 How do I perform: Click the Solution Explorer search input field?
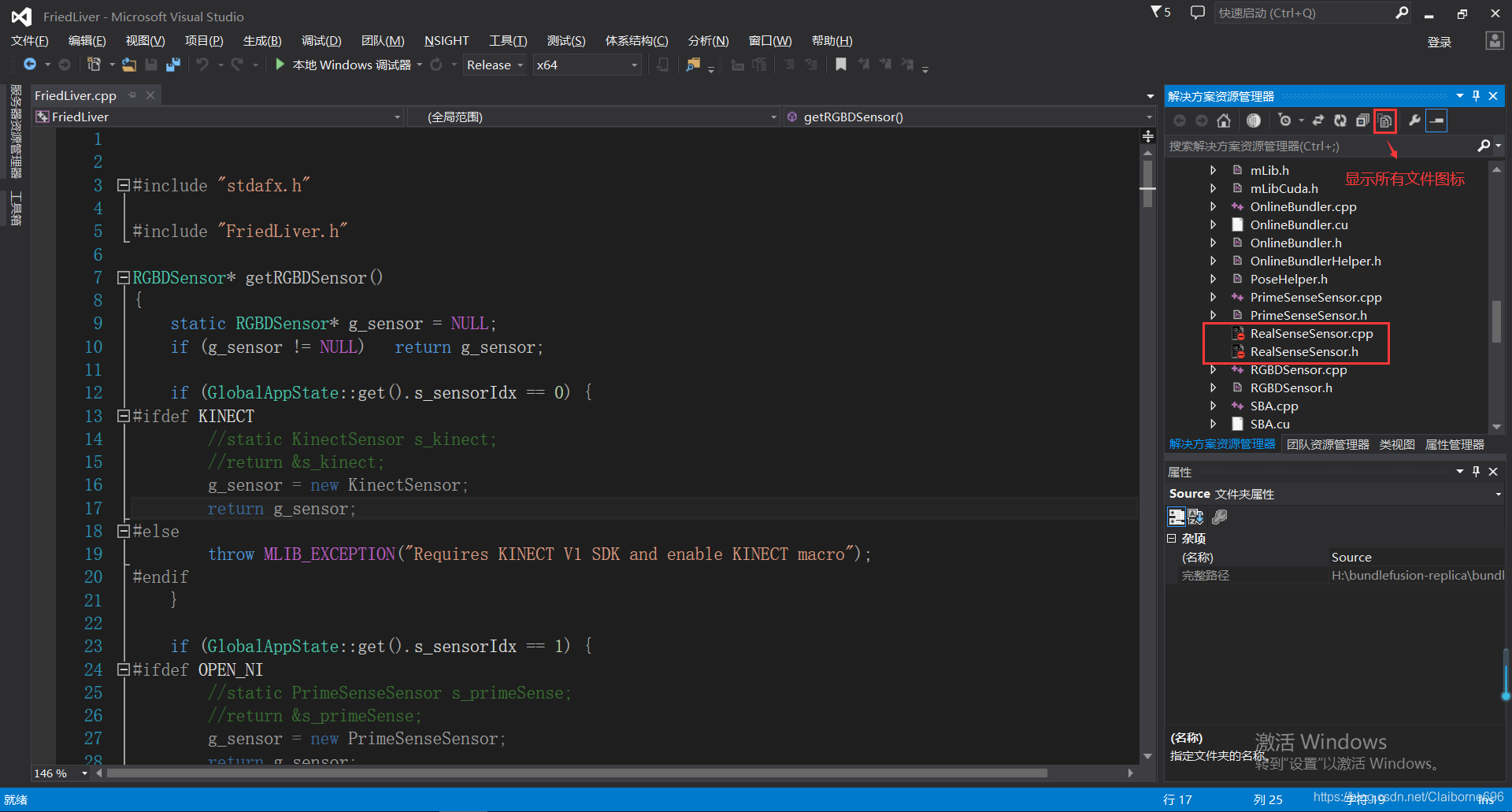coord(1319,146)
